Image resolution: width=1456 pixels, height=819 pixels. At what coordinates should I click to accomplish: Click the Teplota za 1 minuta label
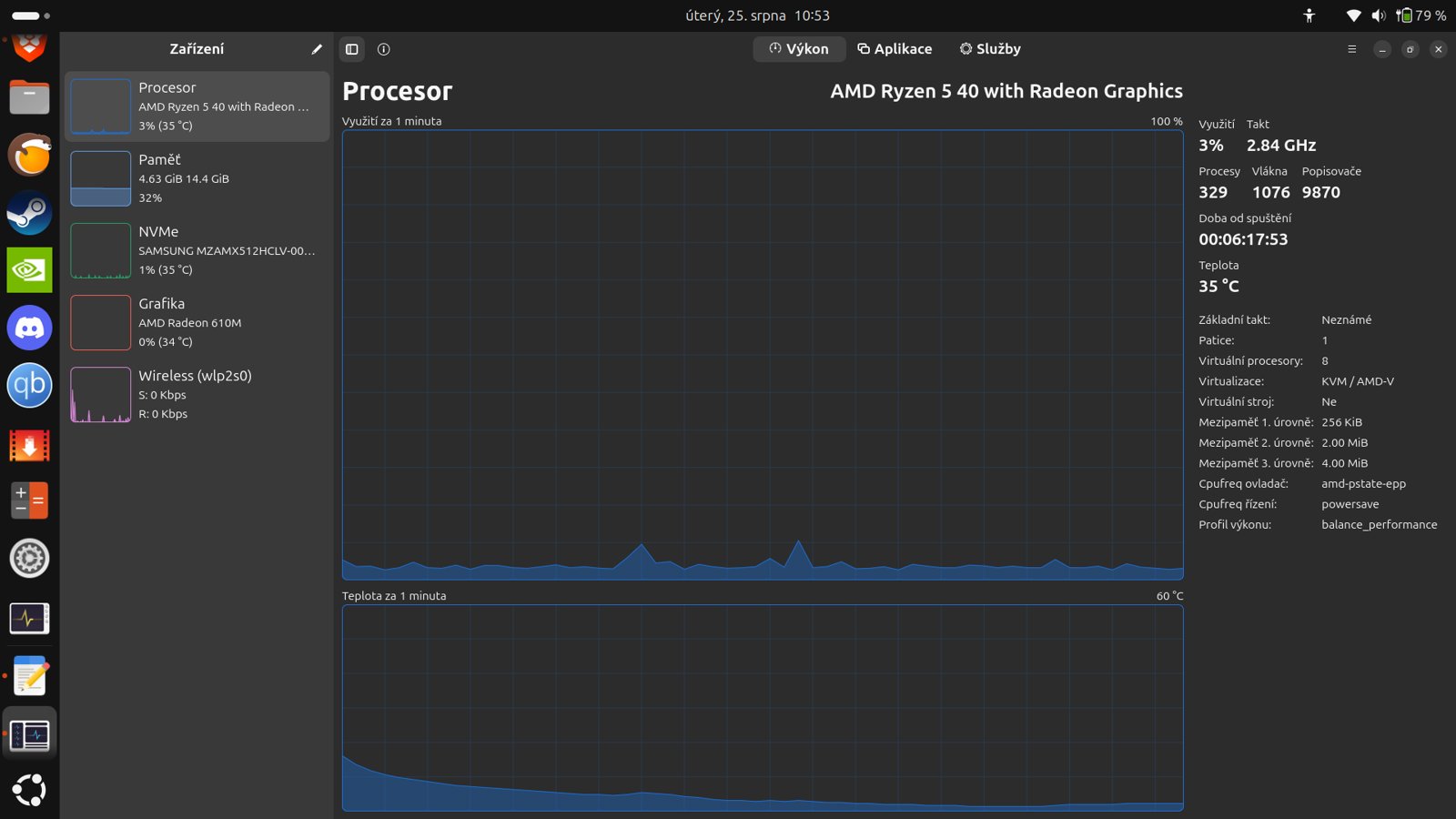[x=394, y=596]
